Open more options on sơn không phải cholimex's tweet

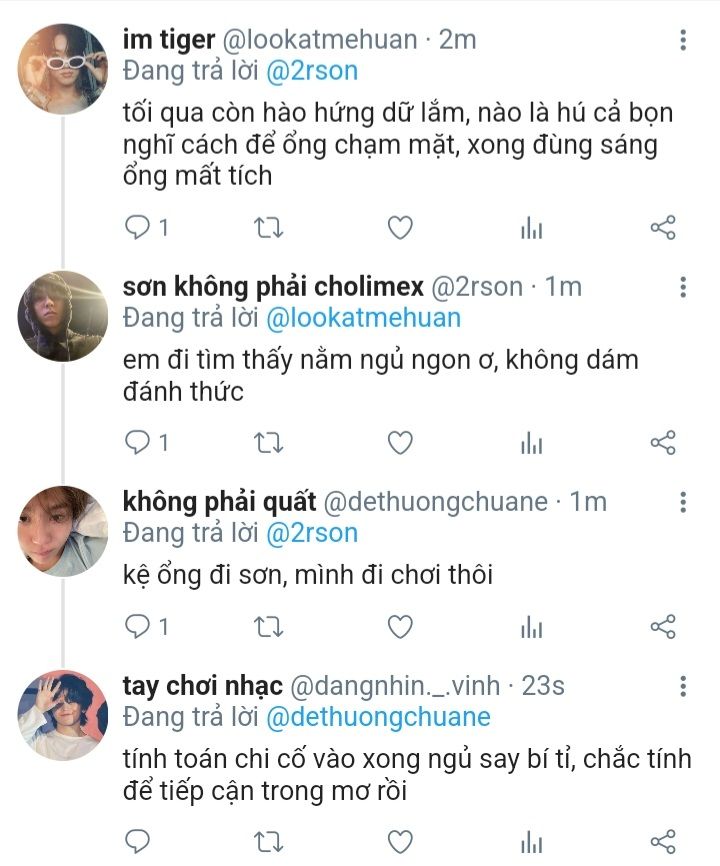(x=683, y=288)
